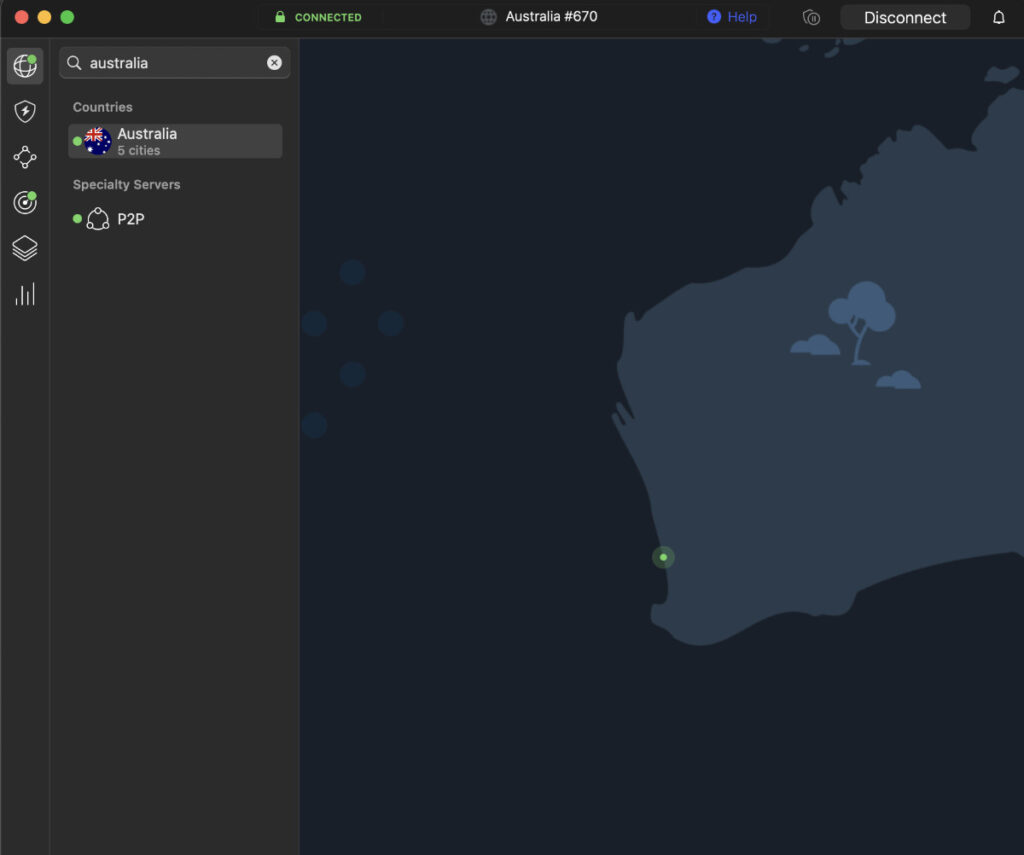Viewport: 1024px width, 855px height.
Task: Open the Dedicated IP target panel
Action: tap(25, 202)
